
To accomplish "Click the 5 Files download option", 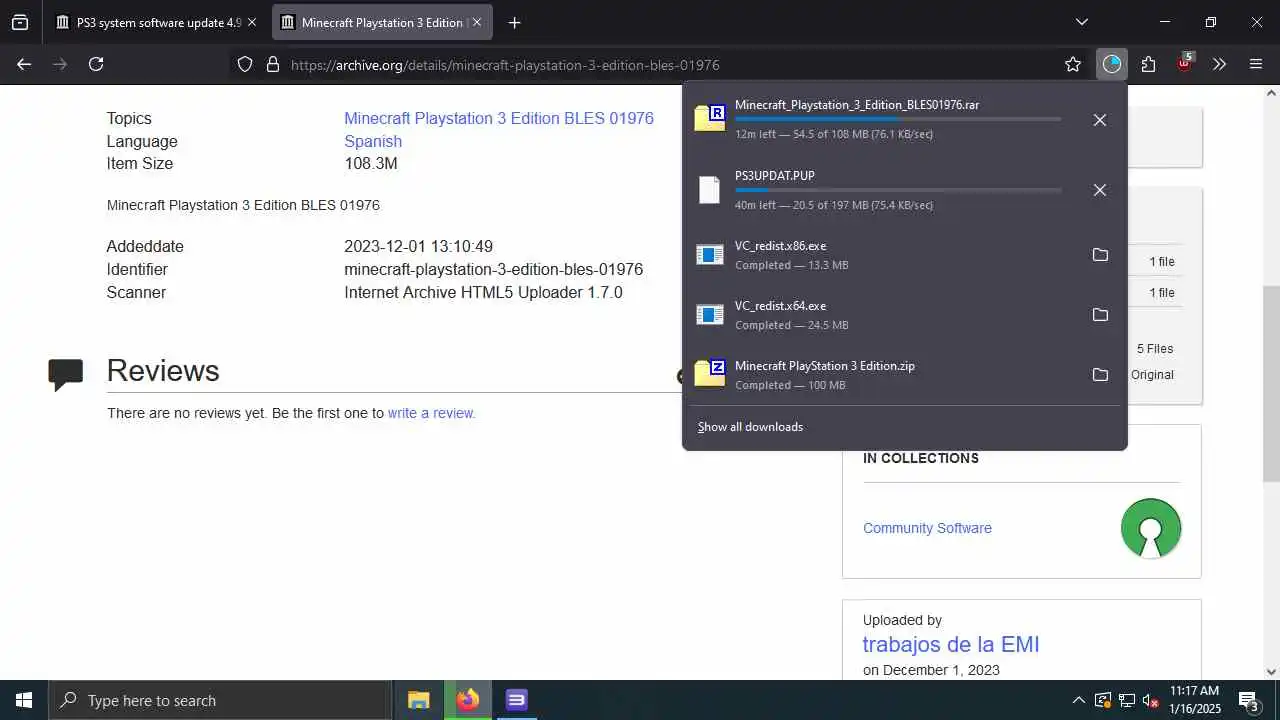I will click(1155, 349).
